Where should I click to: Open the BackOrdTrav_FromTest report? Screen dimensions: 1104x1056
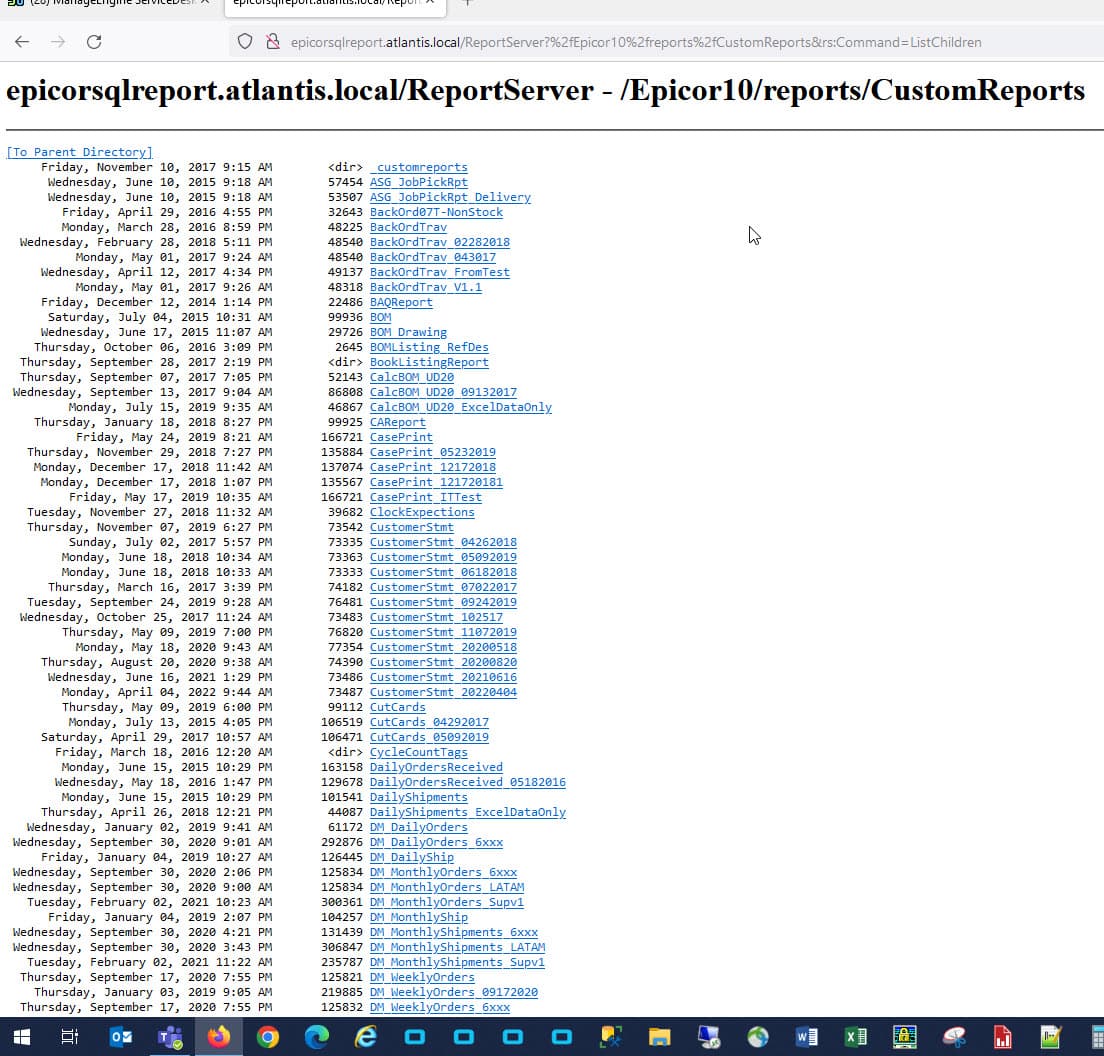coord(440,272)
